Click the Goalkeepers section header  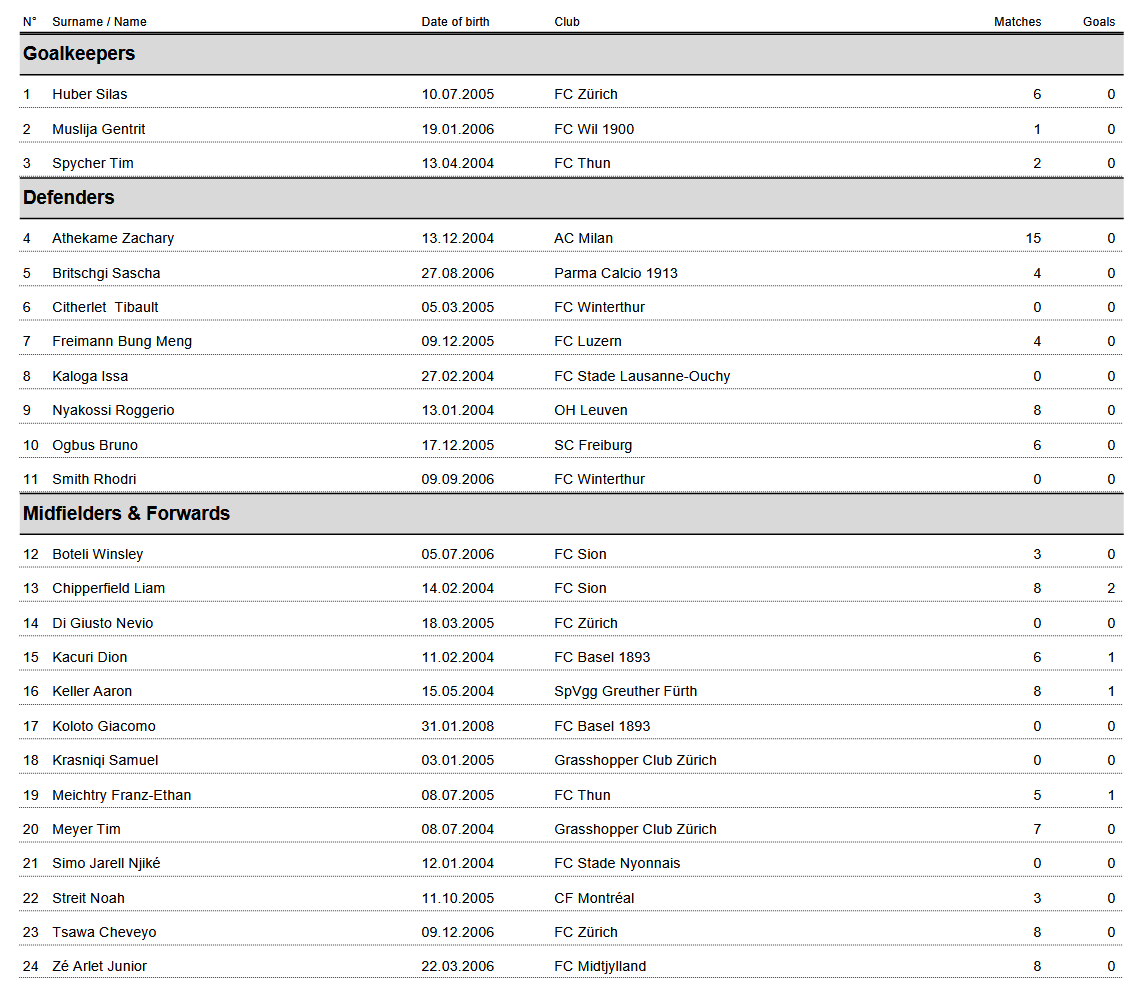tap(79, 54)
